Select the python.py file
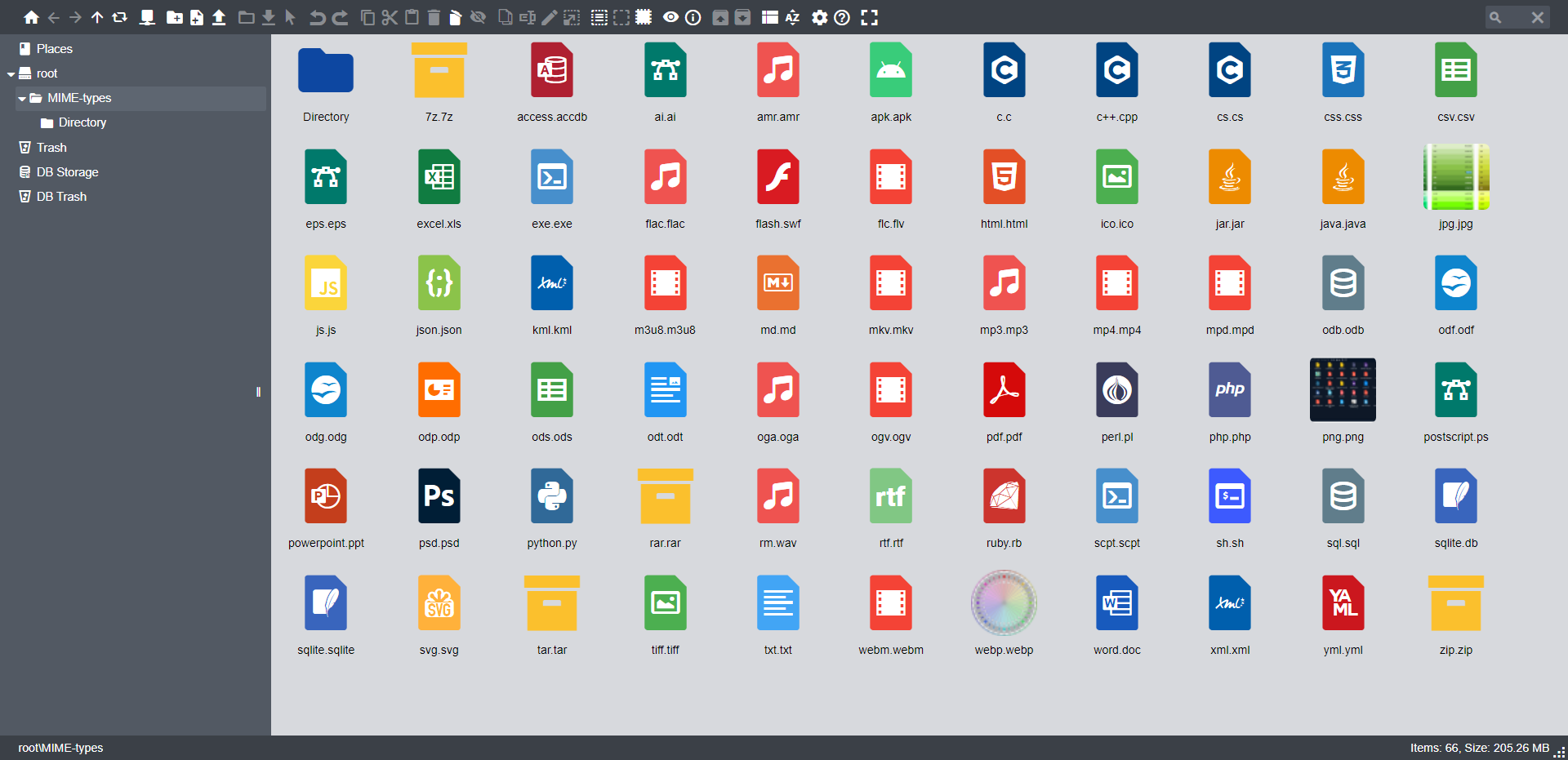This screenshot has width=1568, height=760. pos(552,507)
